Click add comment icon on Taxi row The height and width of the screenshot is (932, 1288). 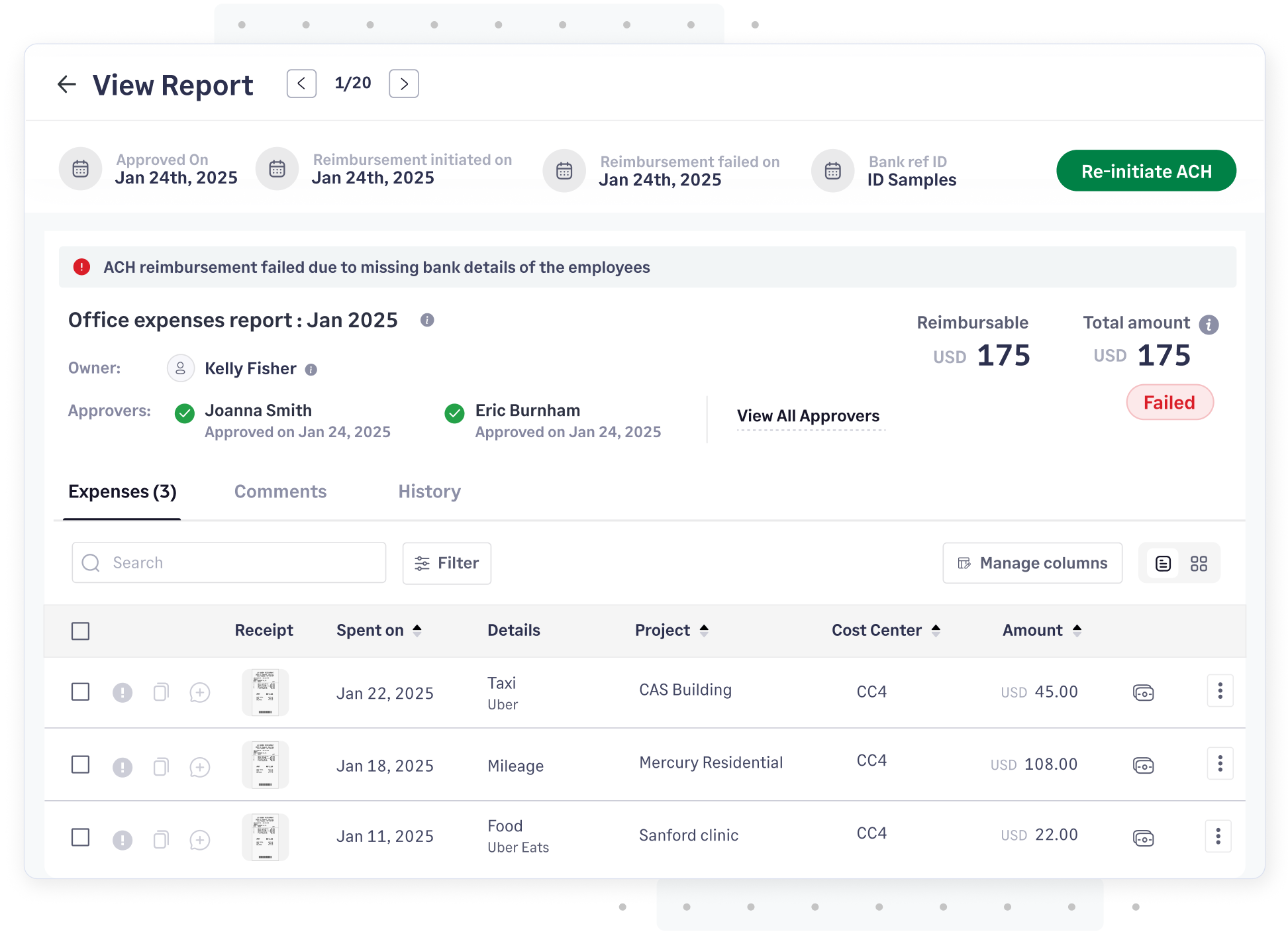point(199,693)
